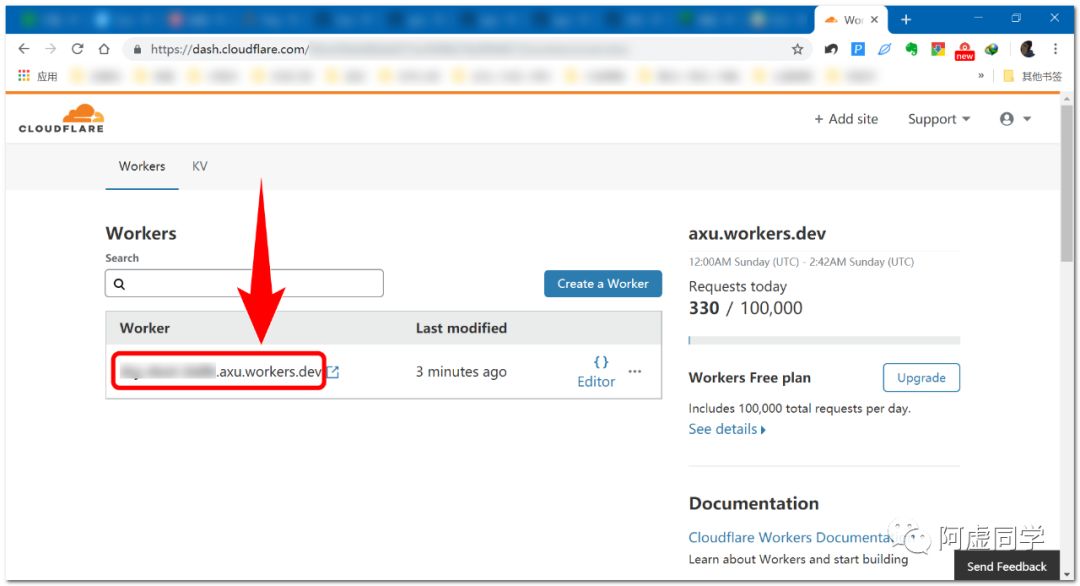Viewport: 1080px width, 586px height.
Task: Click the Cloudflare logo
Action: [61, 118]
